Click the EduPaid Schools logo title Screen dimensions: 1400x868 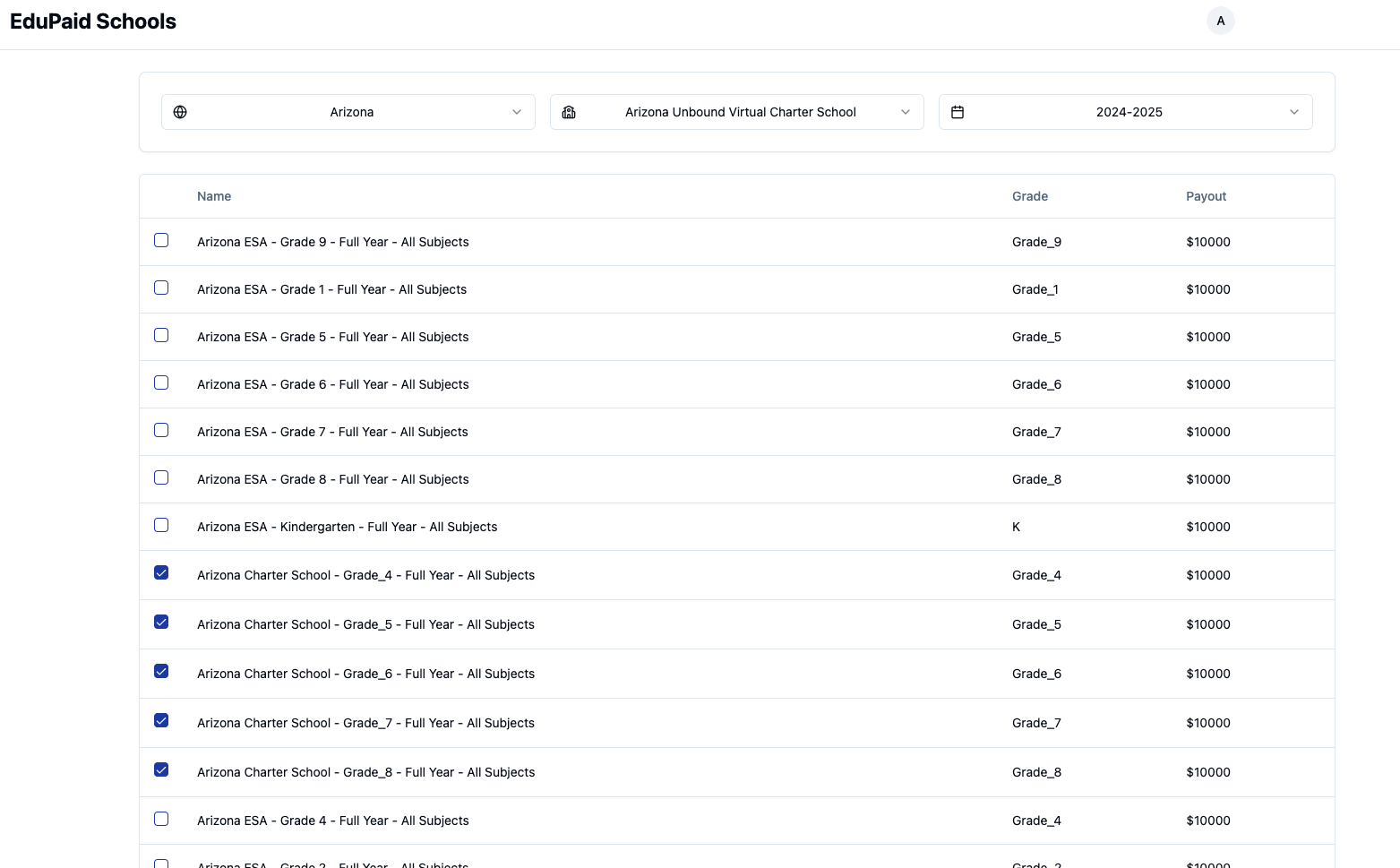[93, 21]
